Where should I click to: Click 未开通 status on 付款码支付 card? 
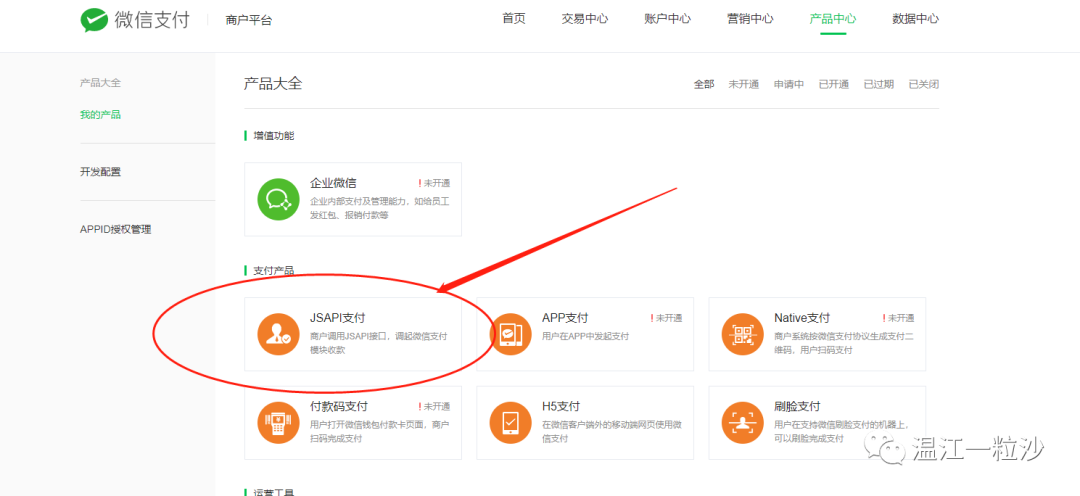click(x=434, y=406)
